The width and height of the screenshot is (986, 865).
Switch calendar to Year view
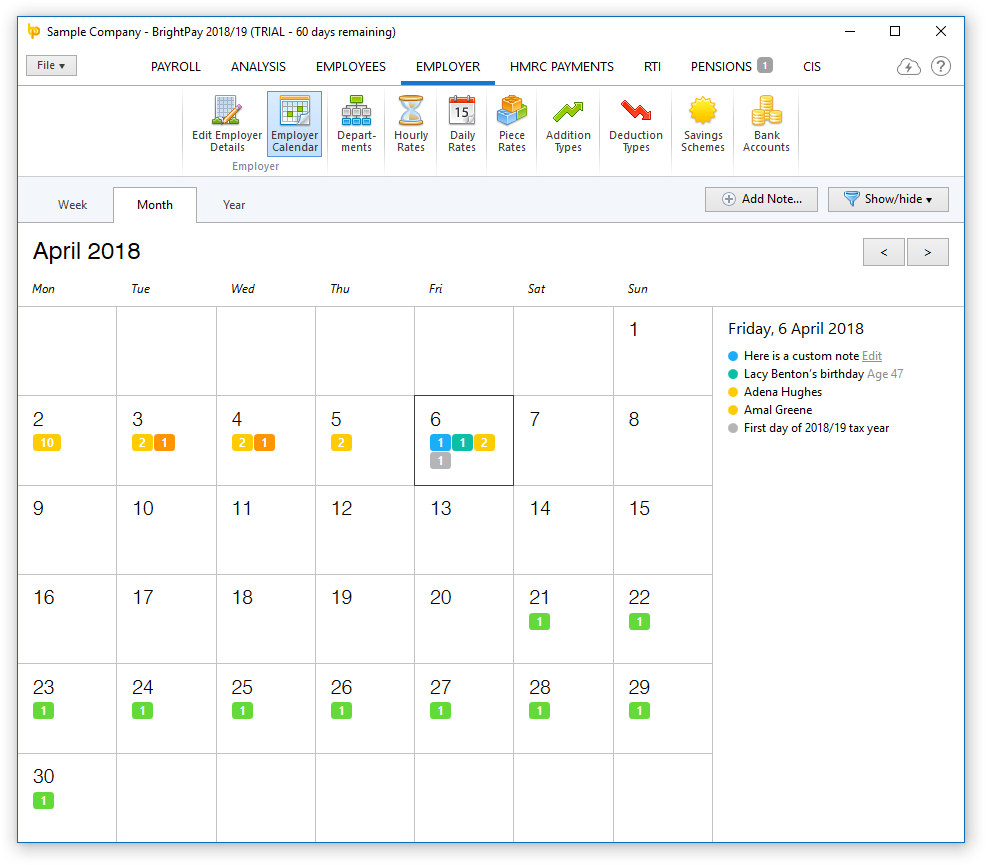(x=234, y=205)
